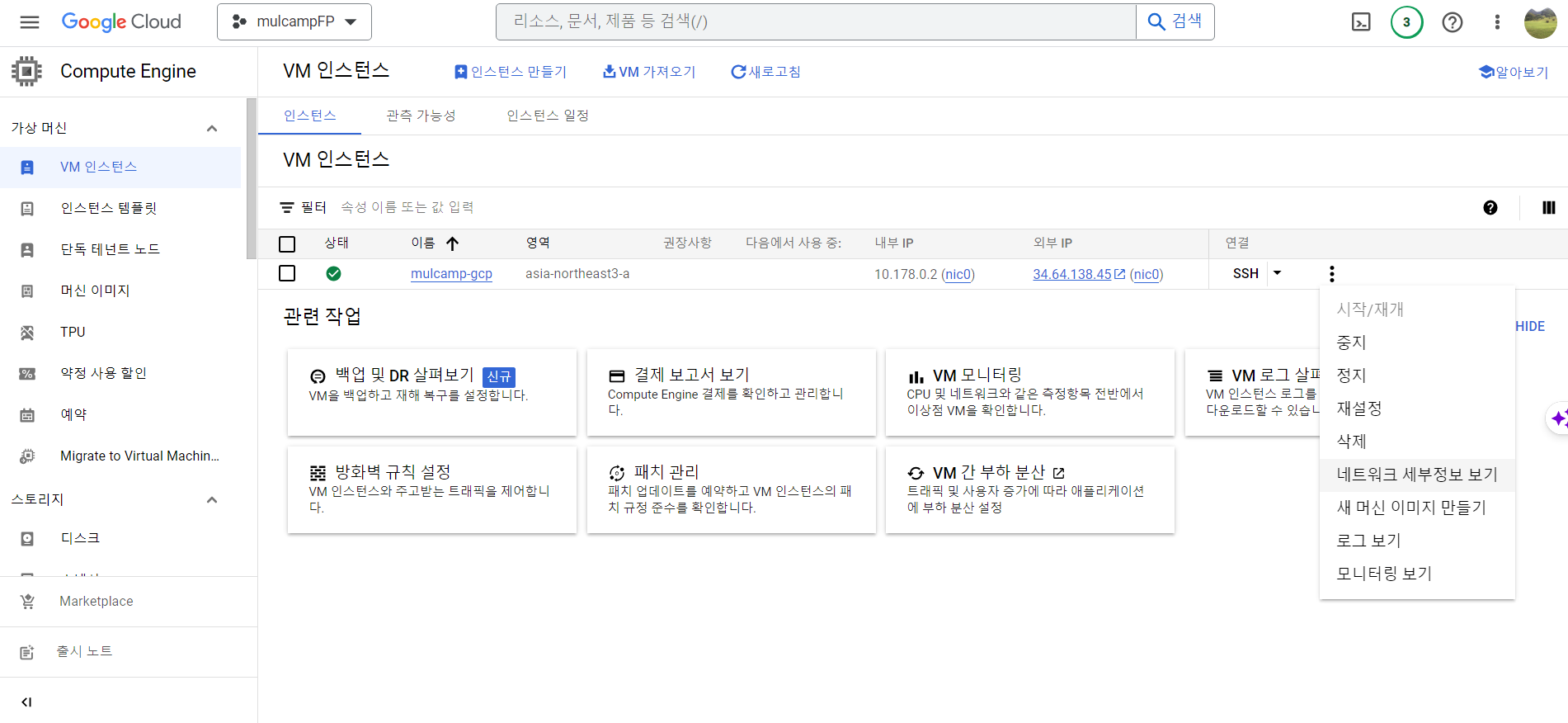Switch to the 인스턴스 tab
This screenshot has width=1568, height=723.
[310, 116]
